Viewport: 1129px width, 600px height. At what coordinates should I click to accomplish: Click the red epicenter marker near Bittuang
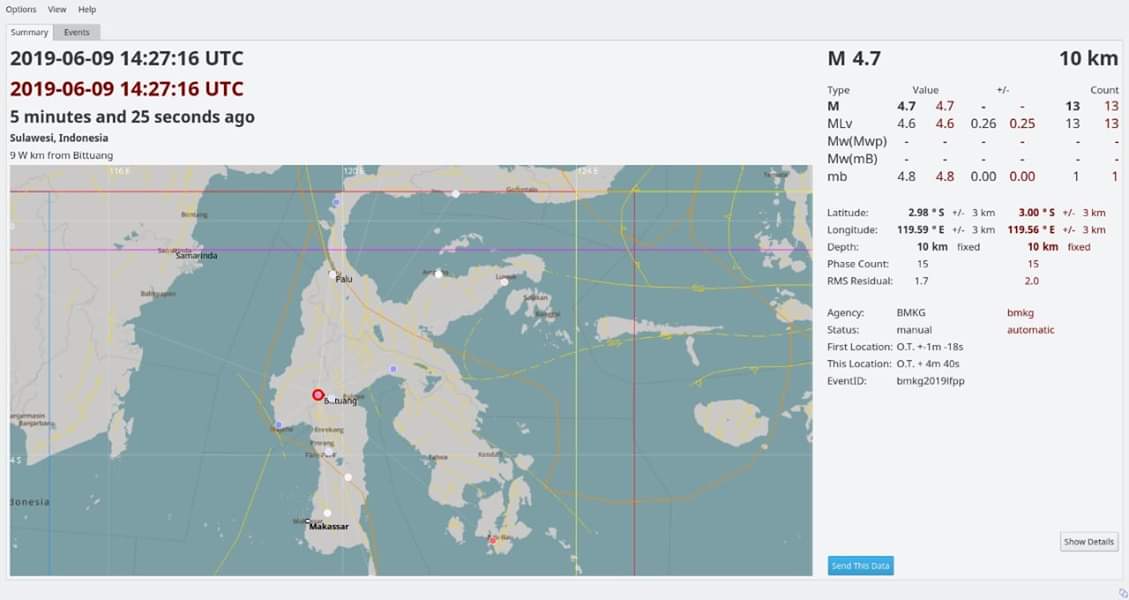pyautogui.click(x=317, y=394)
